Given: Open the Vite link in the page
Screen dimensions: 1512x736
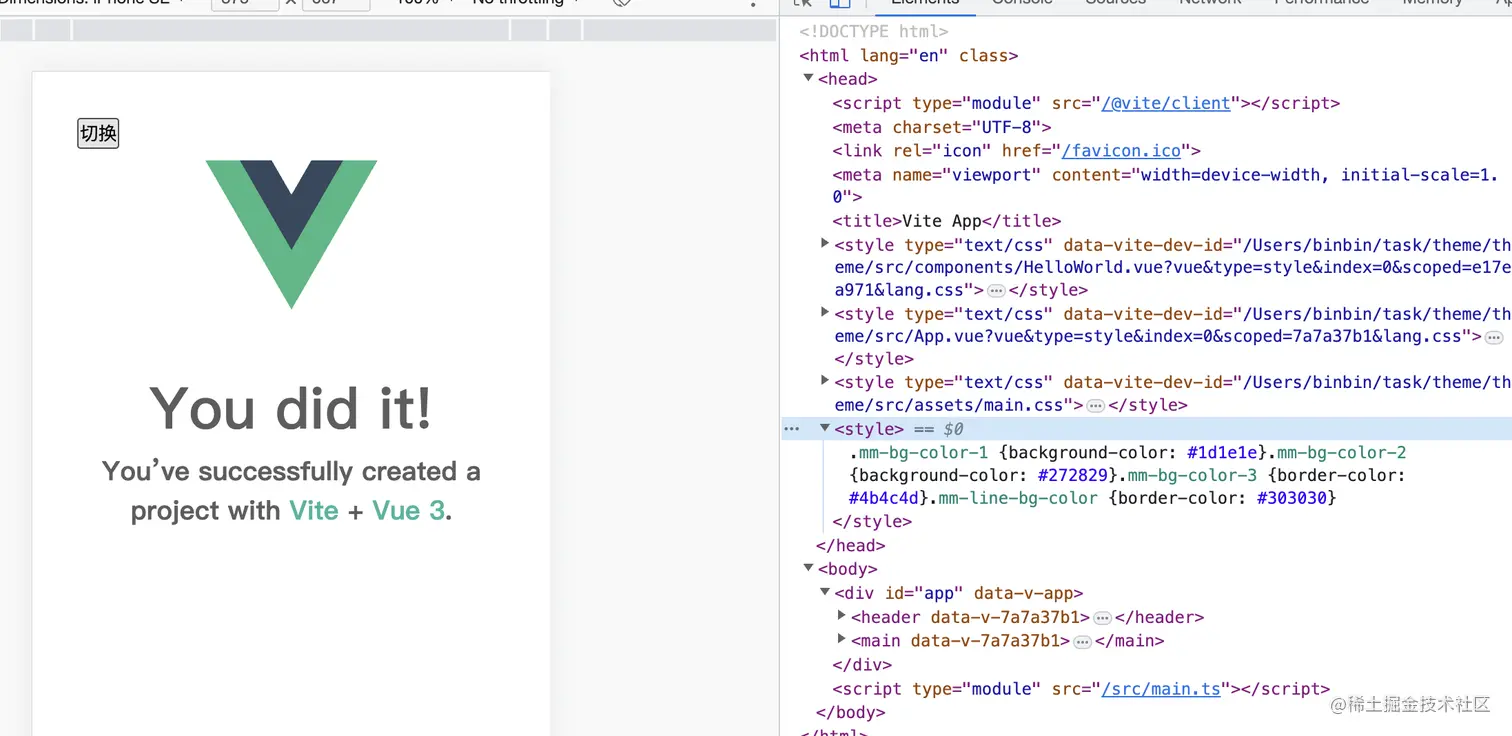Looking at the screenshot, I should pos(314,510).
